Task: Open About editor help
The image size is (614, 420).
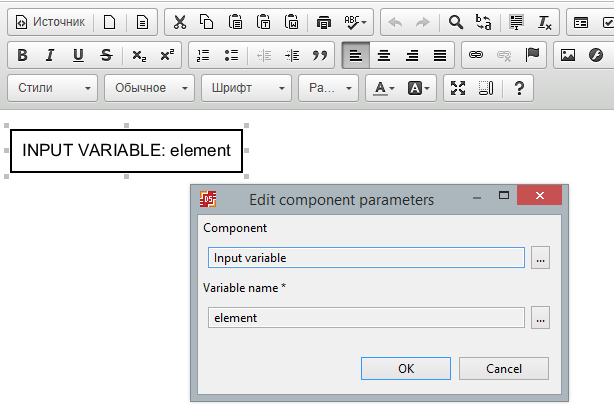Action: tap(519, 88)
